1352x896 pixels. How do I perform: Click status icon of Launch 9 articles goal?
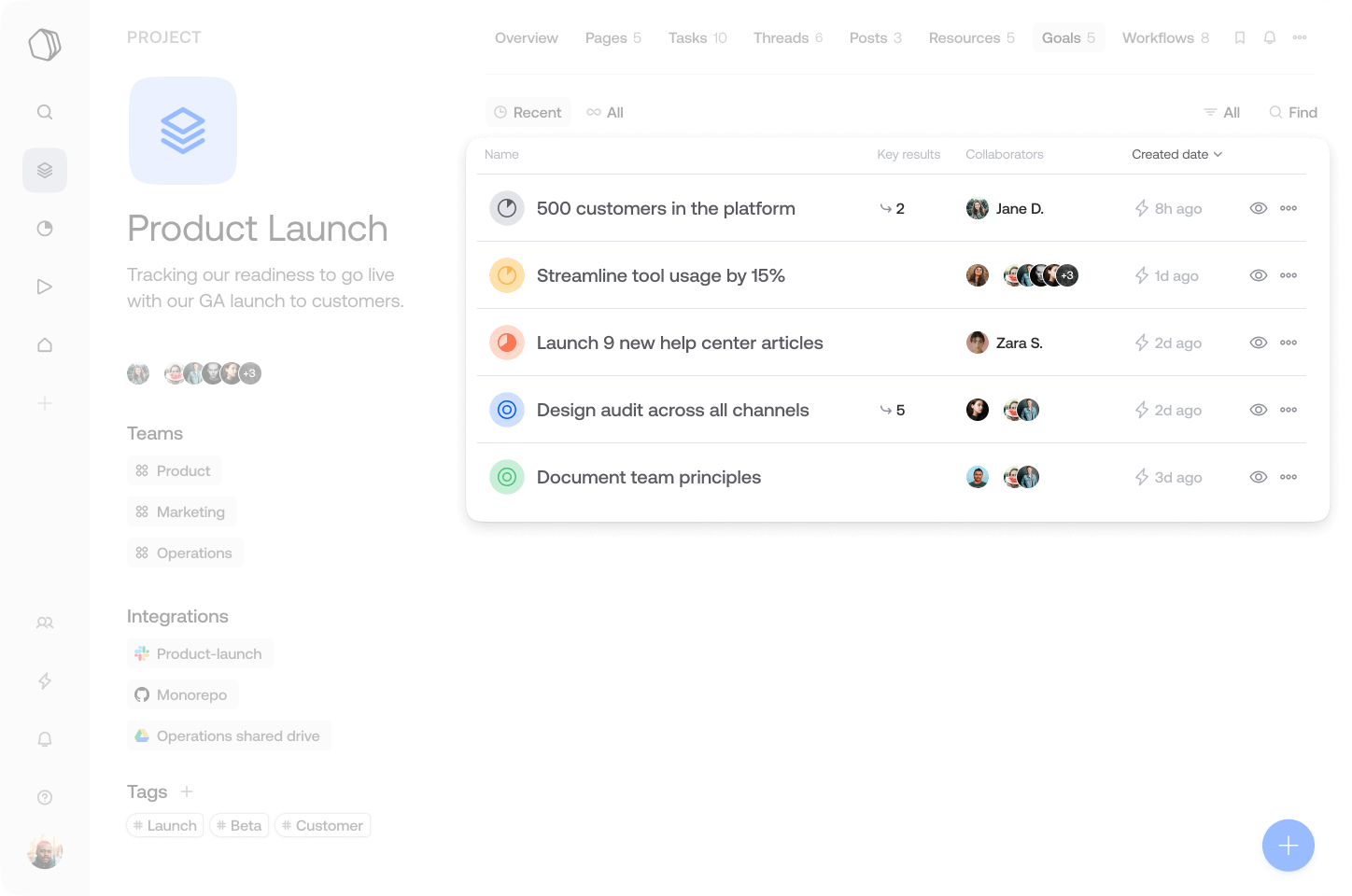tap(507, 343)
